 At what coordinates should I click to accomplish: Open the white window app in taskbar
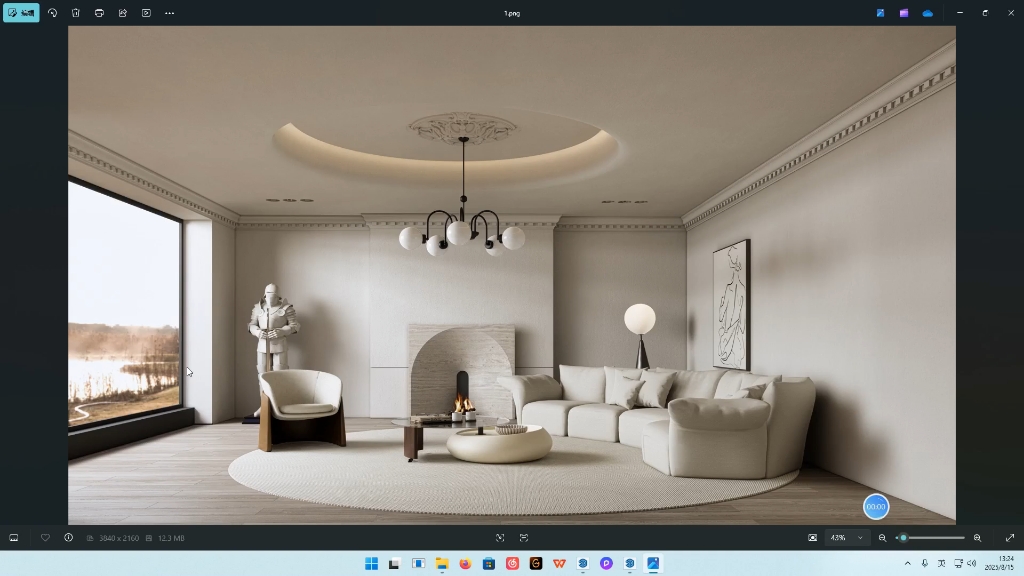click(419, 564)
